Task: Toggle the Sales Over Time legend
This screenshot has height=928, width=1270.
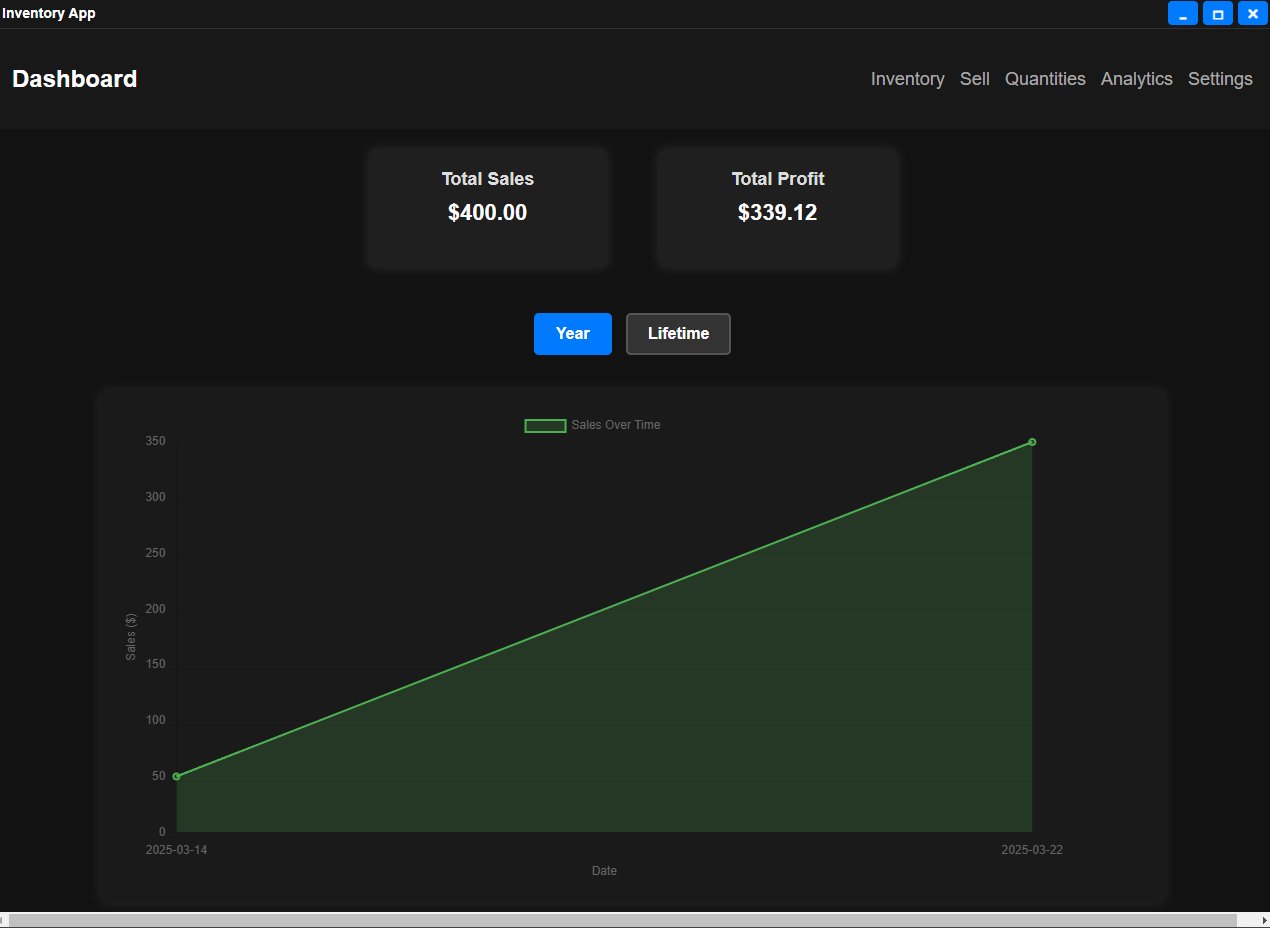Action: [592, 424]
